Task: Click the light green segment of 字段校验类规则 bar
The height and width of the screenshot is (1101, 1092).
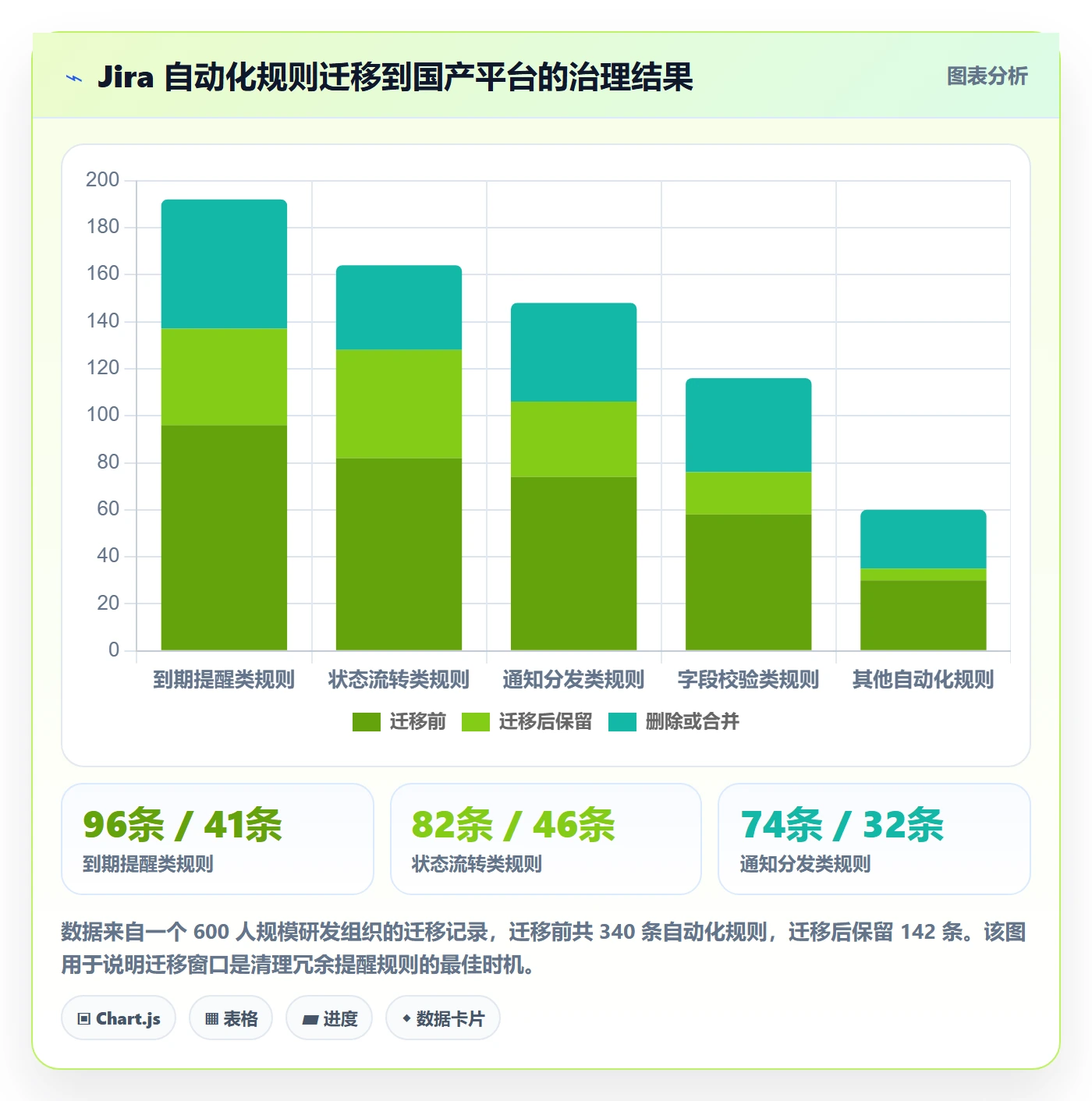Action: (748, 494)
